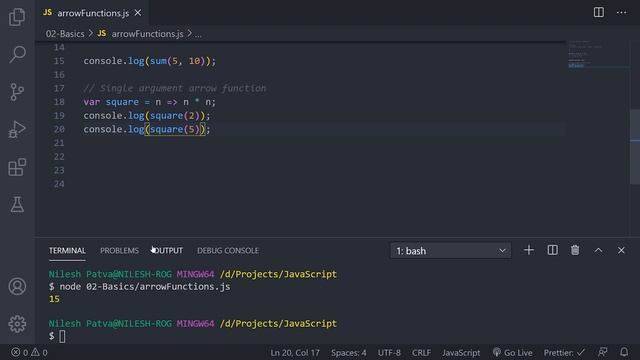Open notifications bell icon

pyautogui.click(x=624, y=352)
